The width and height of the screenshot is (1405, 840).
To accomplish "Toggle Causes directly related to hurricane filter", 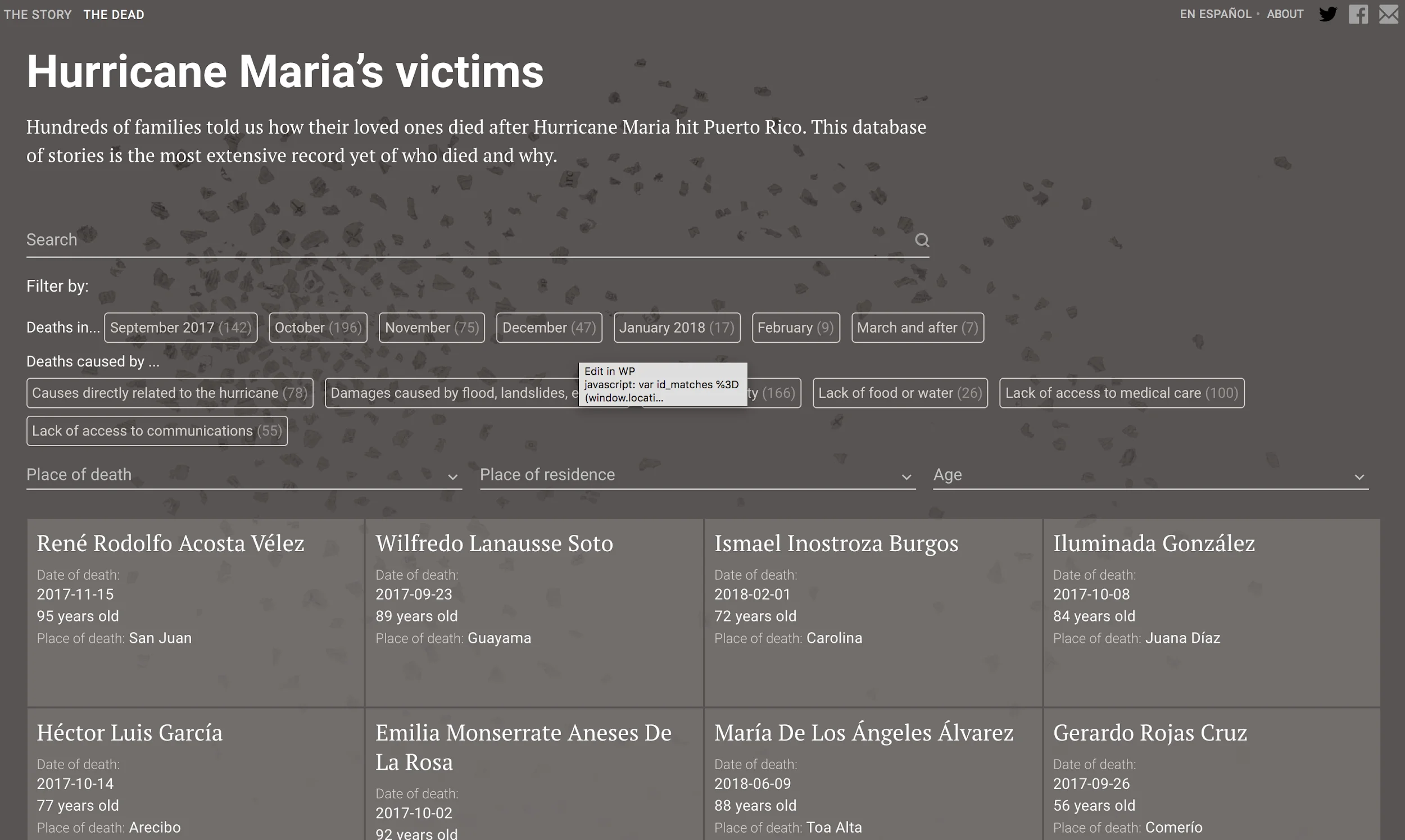I will 169,393.
